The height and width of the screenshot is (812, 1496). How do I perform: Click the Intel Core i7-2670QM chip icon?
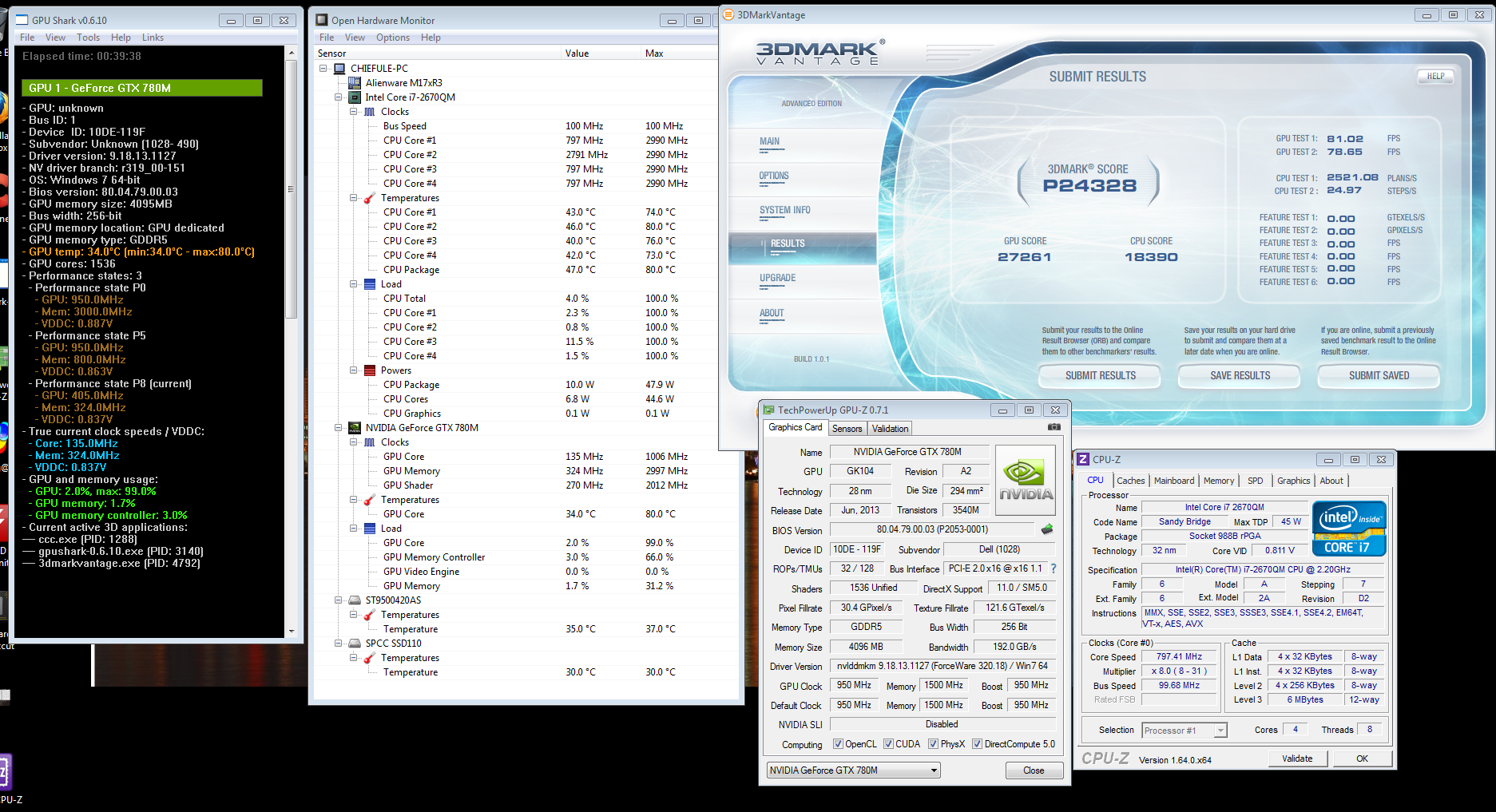pyautogui.click(x=355, y=97)
